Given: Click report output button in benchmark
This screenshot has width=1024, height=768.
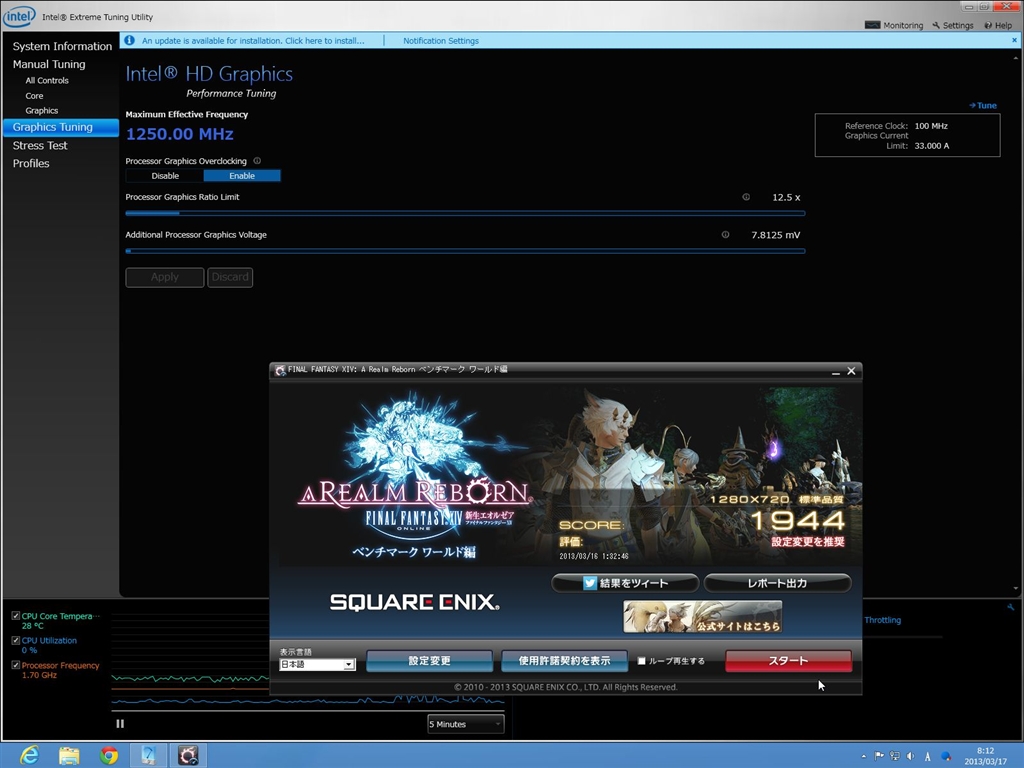Looking at the screenshot, I should (777, 583).
